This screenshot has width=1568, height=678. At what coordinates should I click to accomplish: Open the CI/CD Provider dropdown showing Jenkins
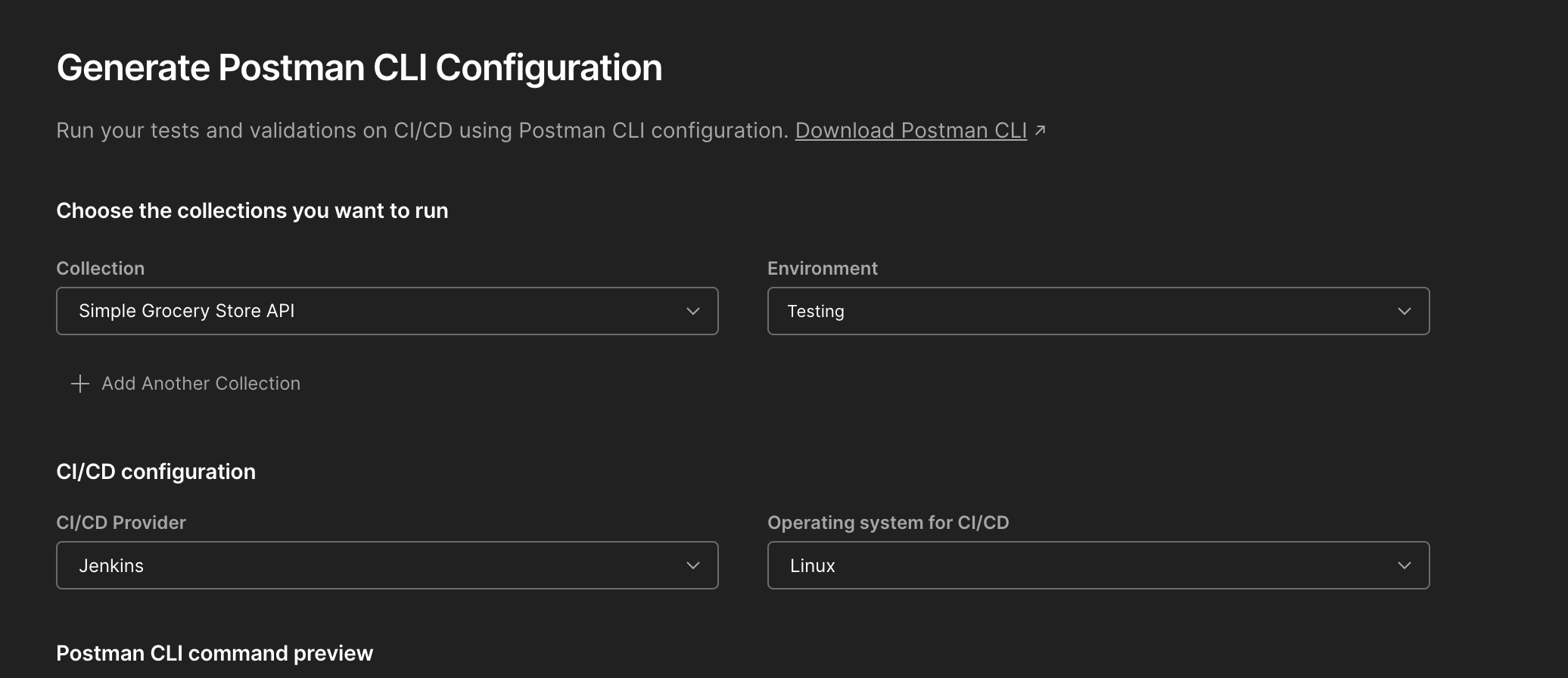387,565
